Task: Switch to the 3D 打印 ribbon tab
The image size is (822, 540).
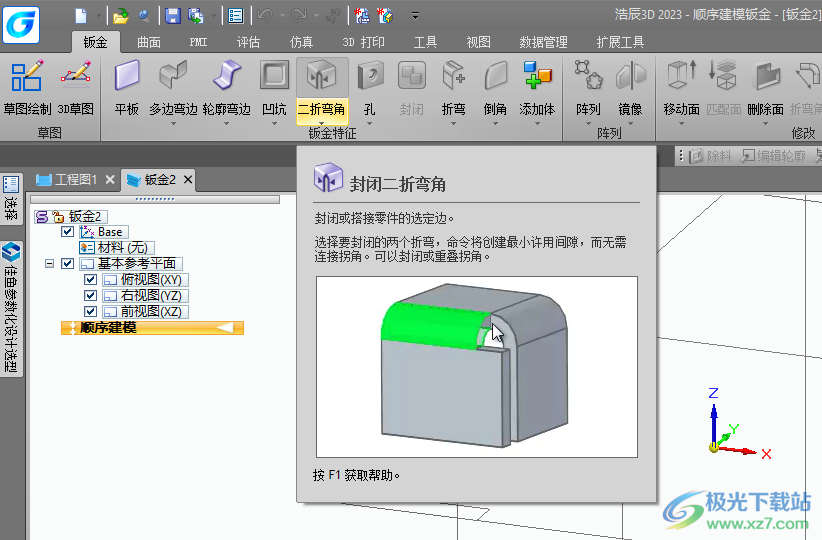Action: click(x=363, y=42)
